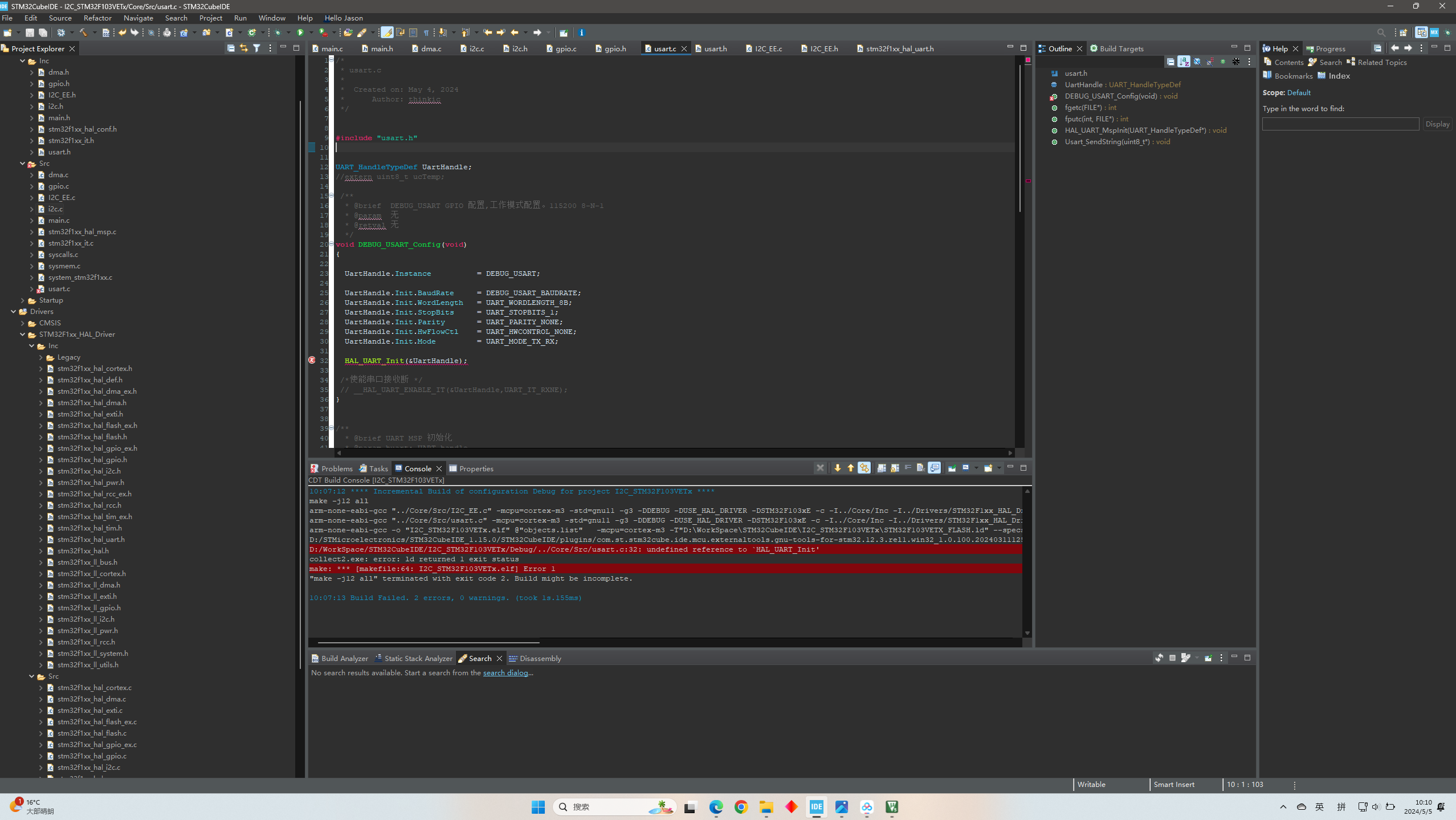Viewport: 1456px width, 820px height.
Task: Click the filter icon in Project Explorer
Action: (257, 48)
